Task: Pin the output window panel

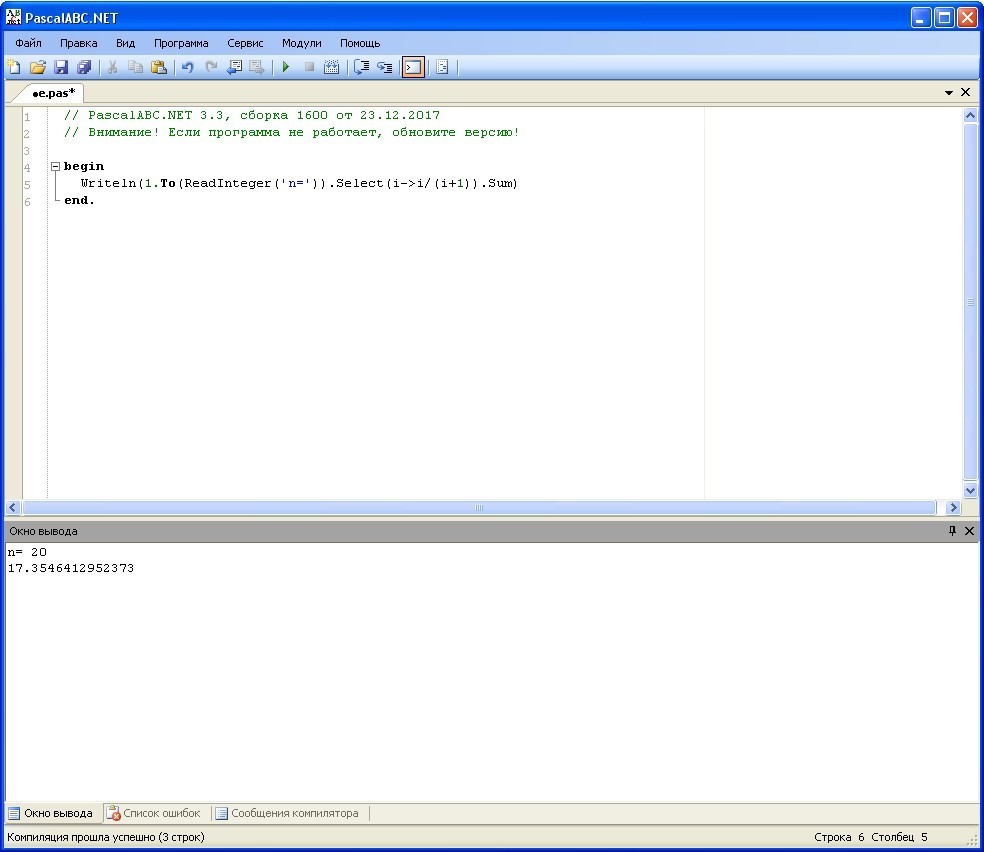Action: 952,531
